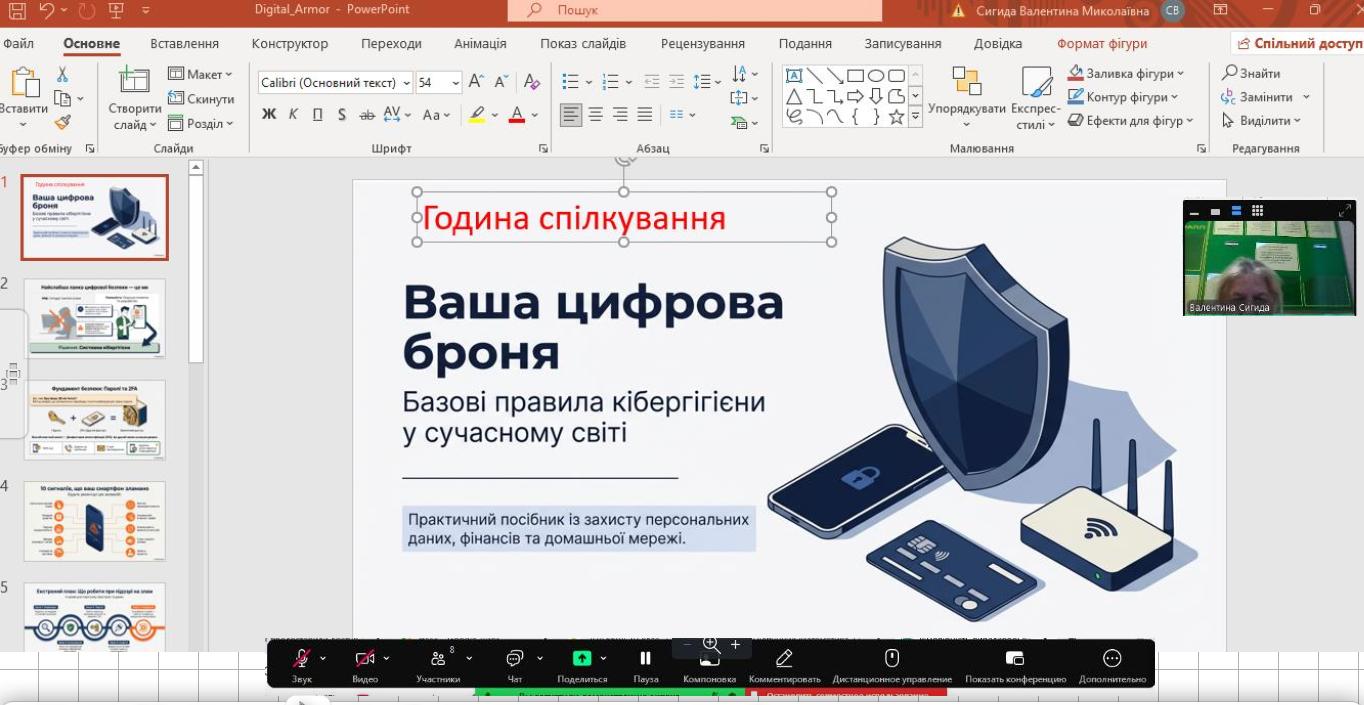The image size is (1364, 705).
Task: Switch to the Анімація ribbon tab
Action: coord(480,44)
